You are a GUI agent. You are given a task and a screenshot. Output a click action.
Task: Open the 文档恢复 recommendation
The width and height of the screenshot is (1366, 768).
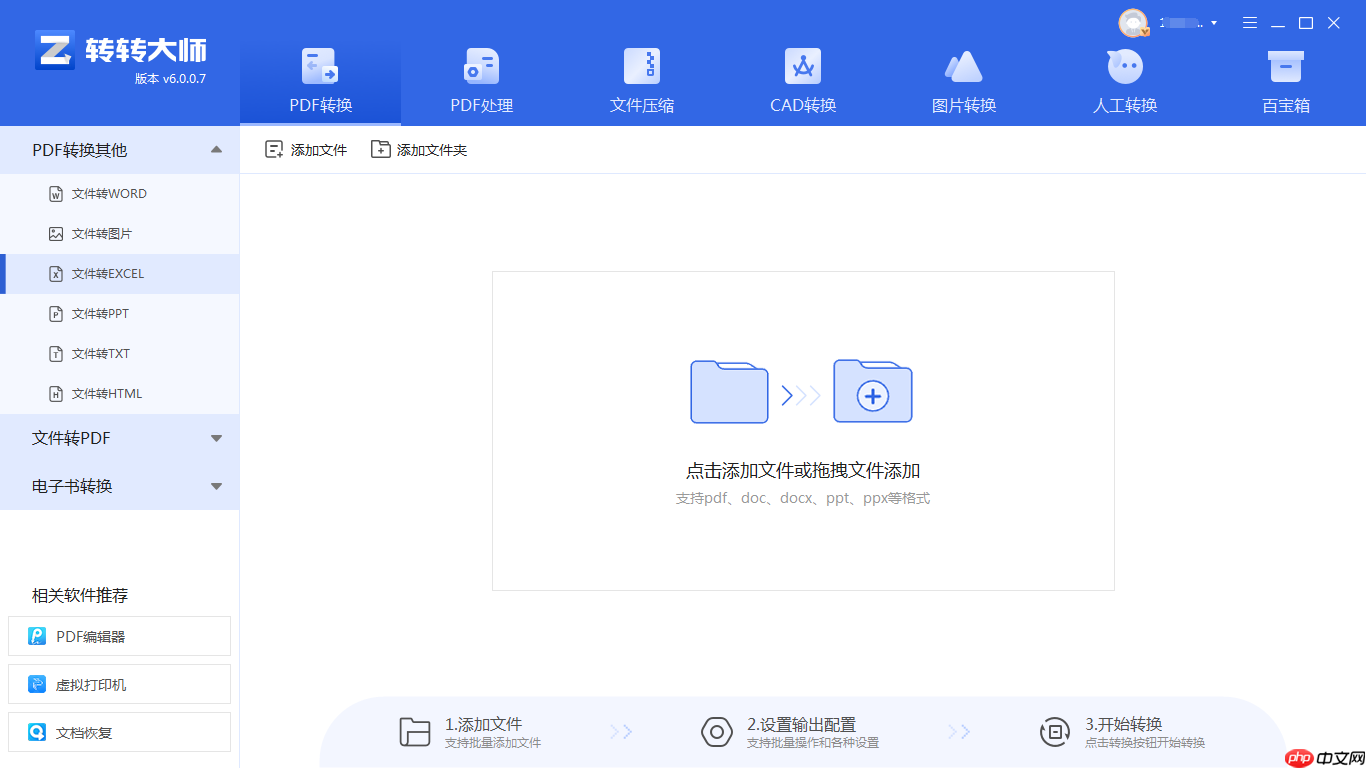[119, 732]
